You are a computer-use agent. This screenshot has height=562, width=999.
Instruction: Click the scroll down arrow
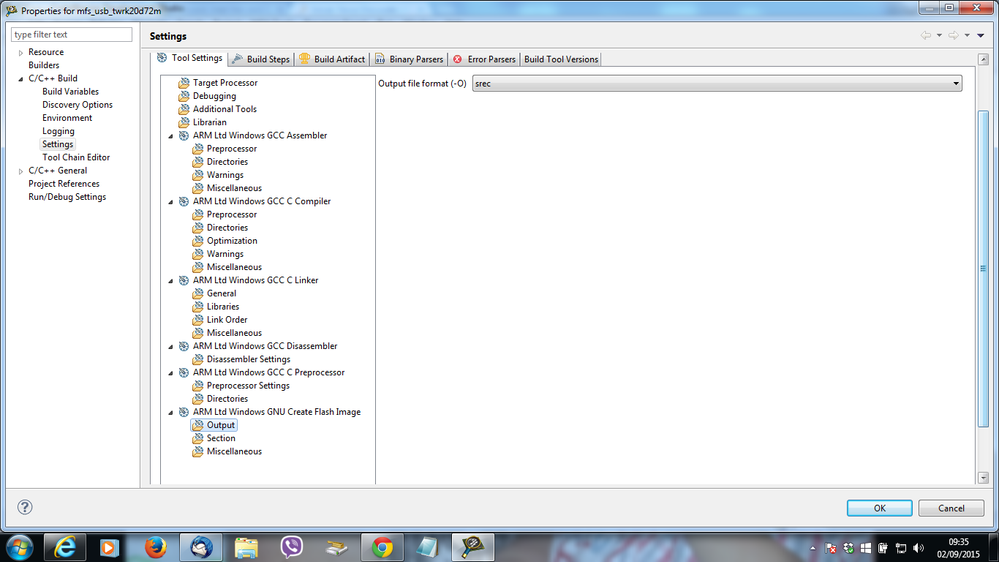coord(983,477)
